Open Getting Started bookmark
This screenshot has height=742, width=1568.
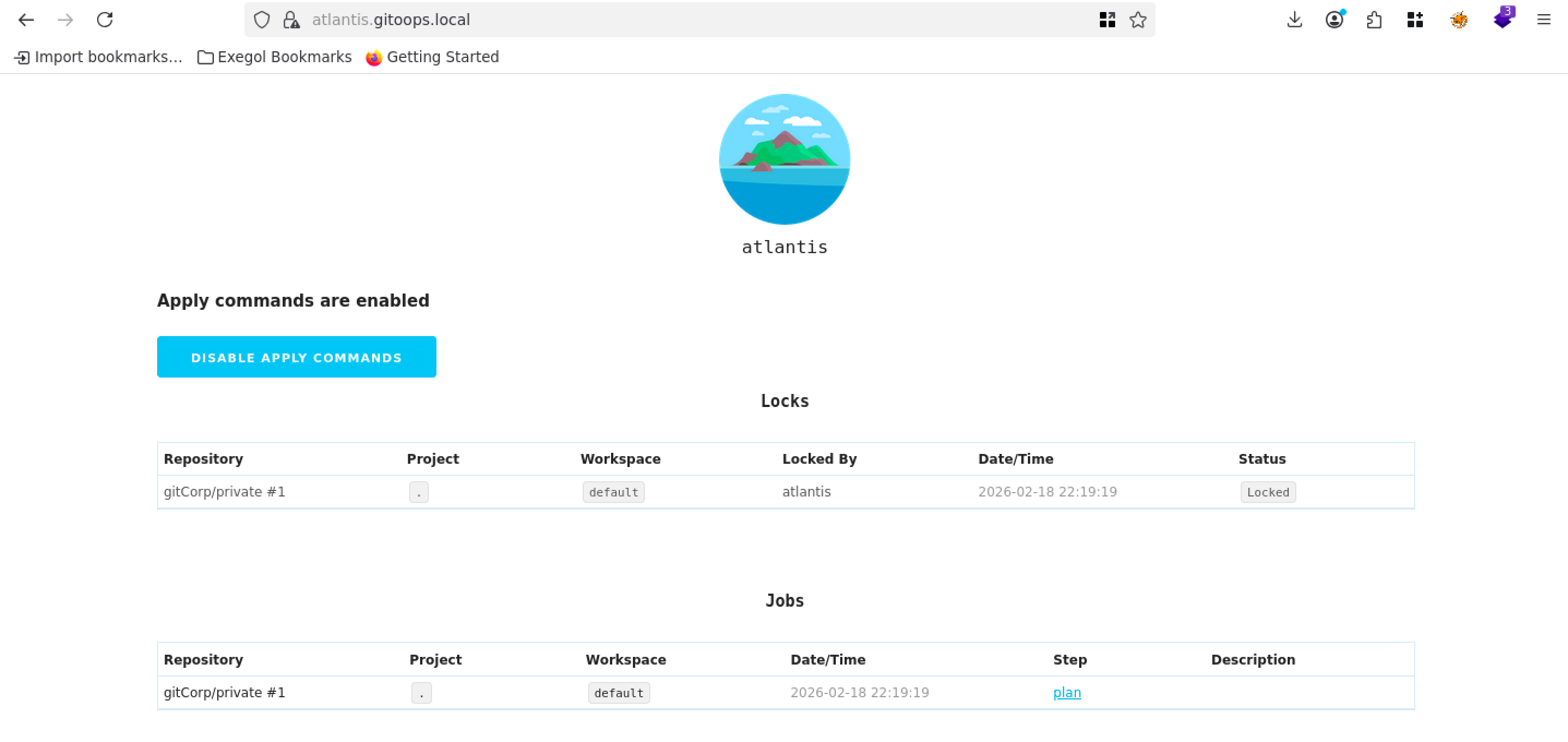pyautogui.click(x=432, y=57)
